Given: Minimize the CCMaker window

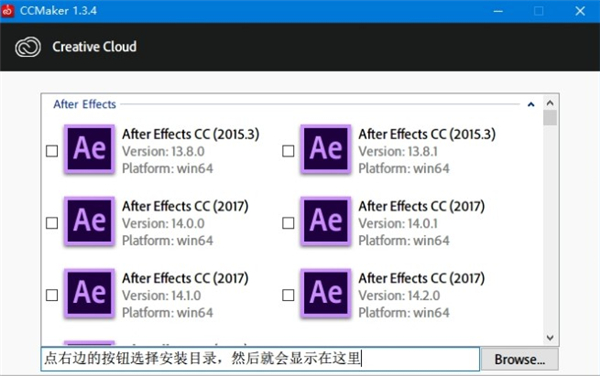Looking at the screenshot, I should pyautogui.click(x=498, y=11).
